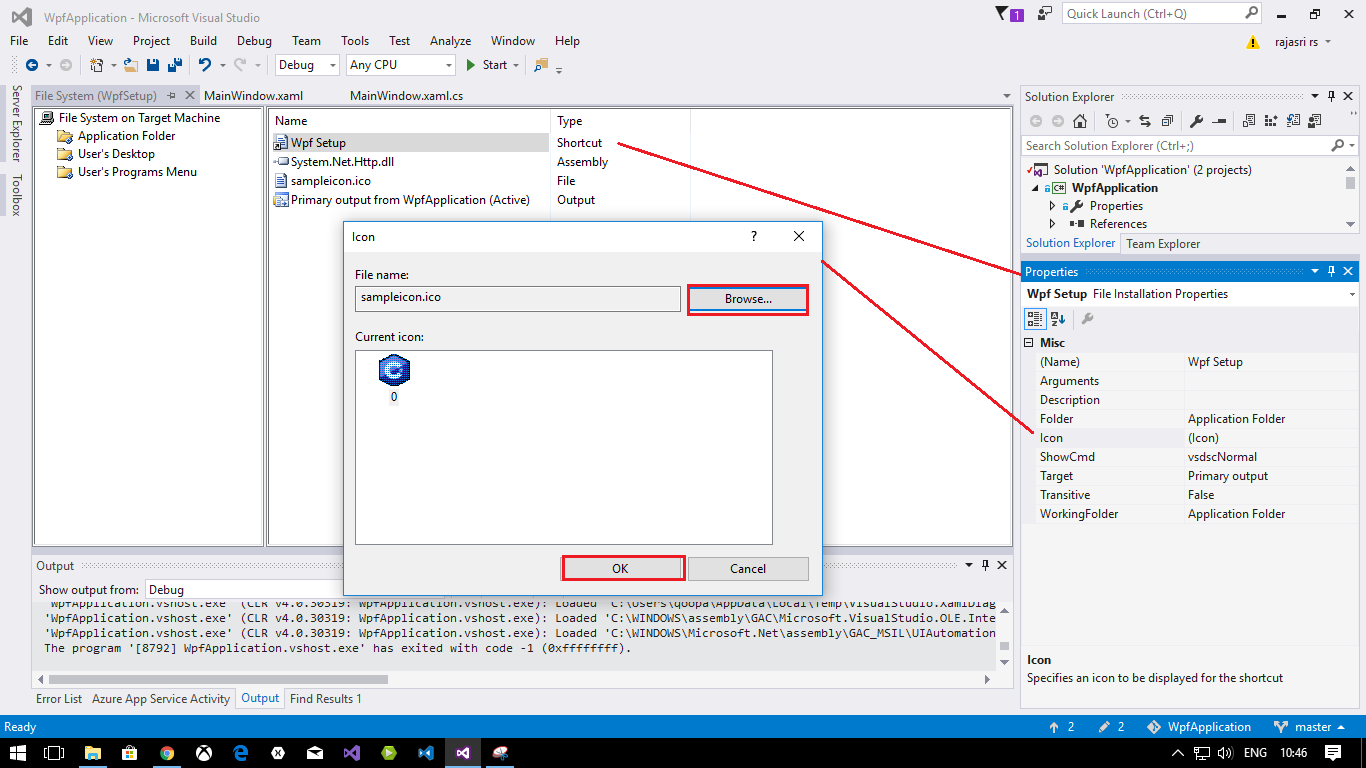Click the Sync with Active Document icon
This screenshot has width=1366, height=768.
[x=1144, y=121]
